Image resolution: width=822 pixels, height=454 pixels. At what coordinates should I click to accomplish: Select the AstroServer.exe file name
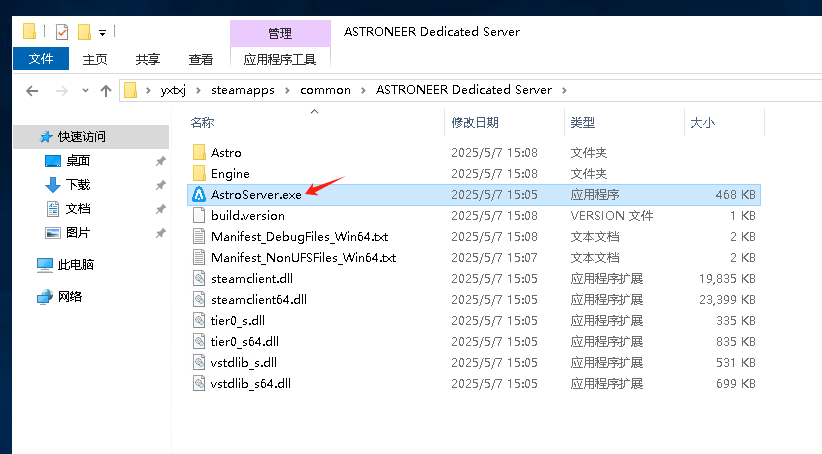[256, 195]
